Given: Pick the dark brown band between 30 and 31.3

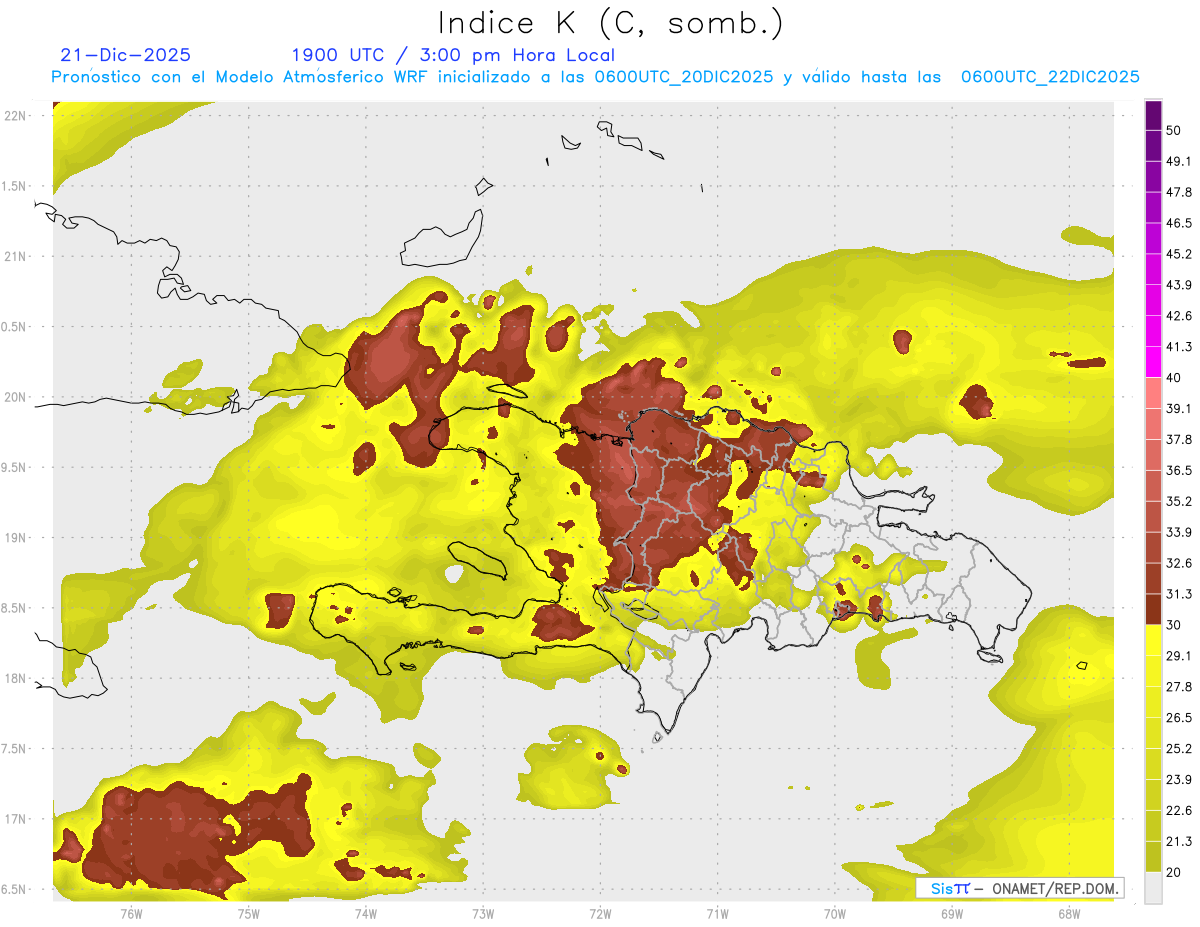Looking at the screenshot, I should click(x=1153, y=610).
